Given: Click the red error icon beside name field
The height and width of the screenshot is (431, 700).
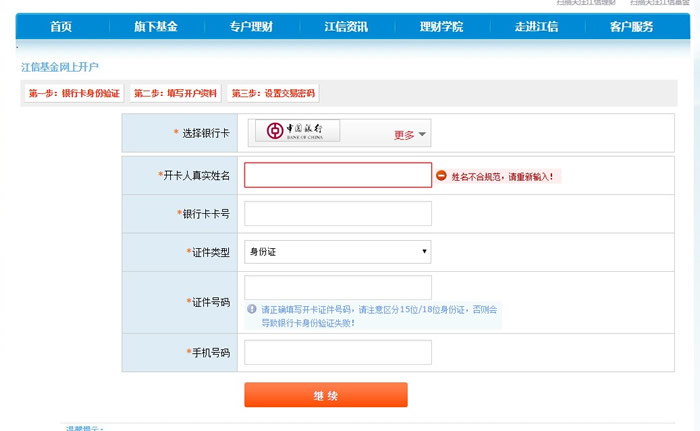Looking at the screenshot, I should coord(441,176).
